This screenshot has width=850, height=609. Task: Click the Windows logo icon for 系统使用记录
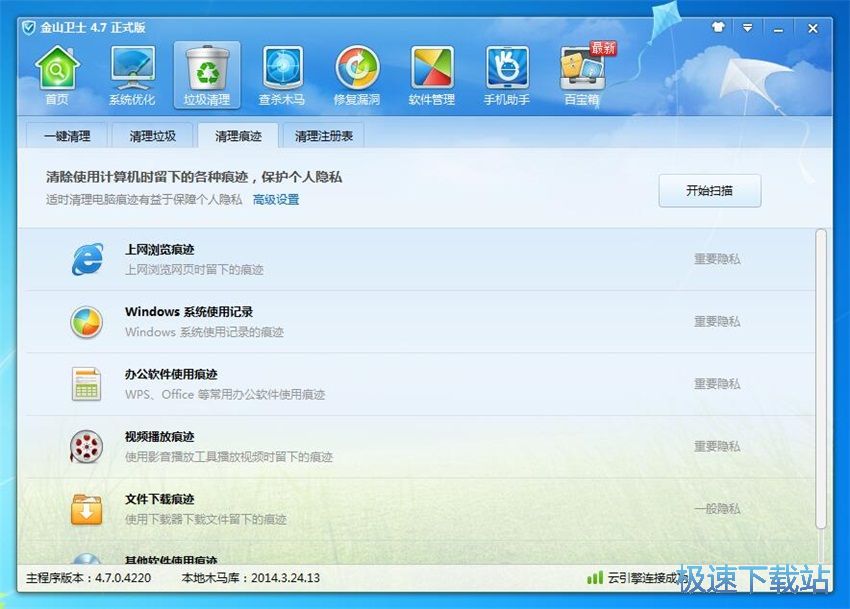coord(87,322)
